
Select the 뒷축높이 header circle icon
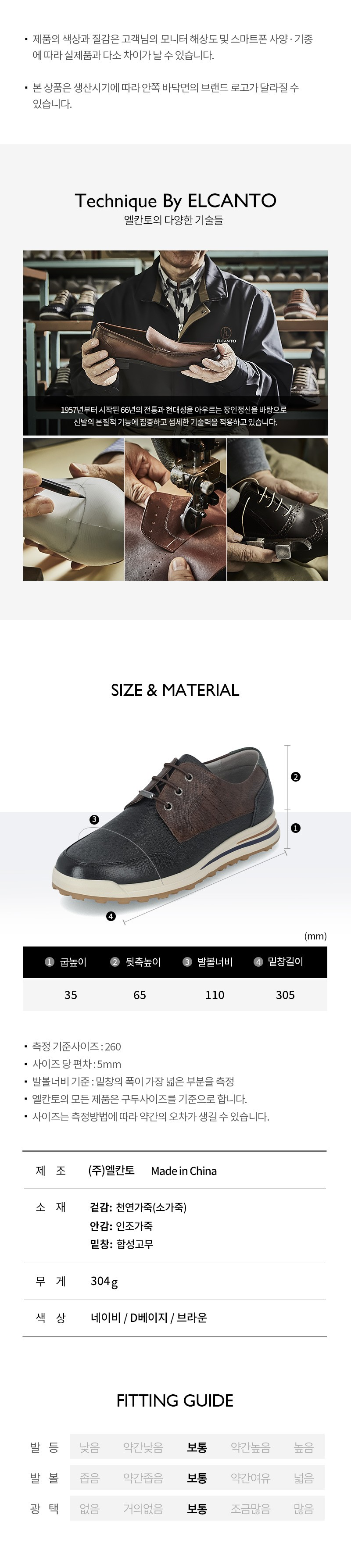pyautogui.click(x=115, y=962)
